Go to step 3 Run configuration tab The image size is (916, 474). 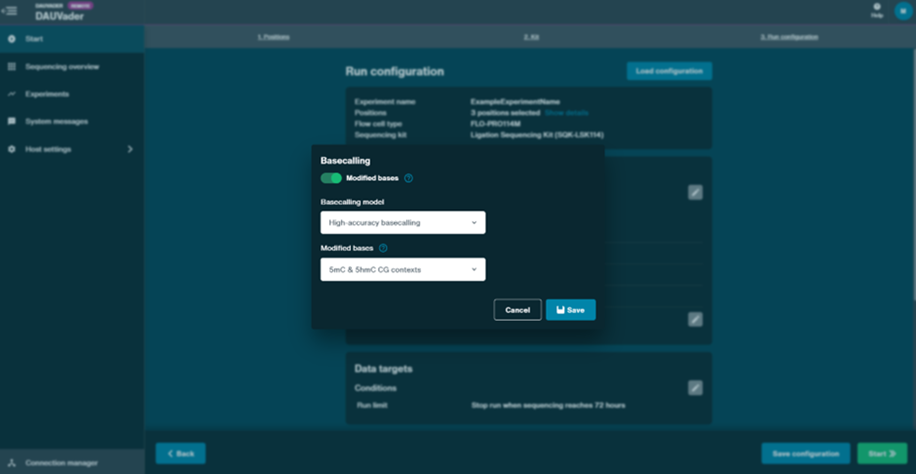789,37
